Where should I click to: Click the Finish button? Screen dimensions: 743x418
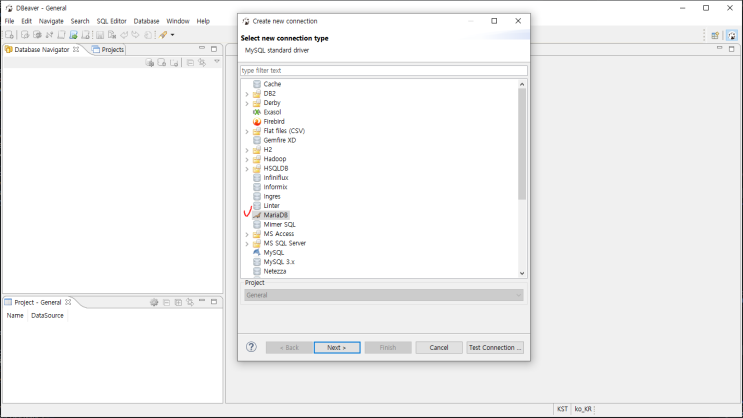click(x=388, y=347)
